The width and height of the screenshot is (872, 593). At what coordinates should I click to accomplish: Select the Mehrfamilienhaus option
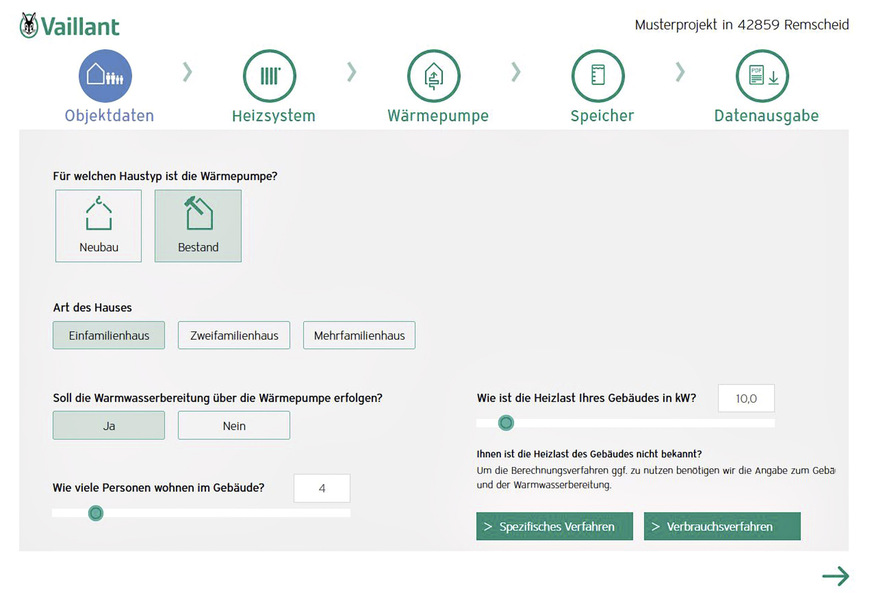click(358, 335)
